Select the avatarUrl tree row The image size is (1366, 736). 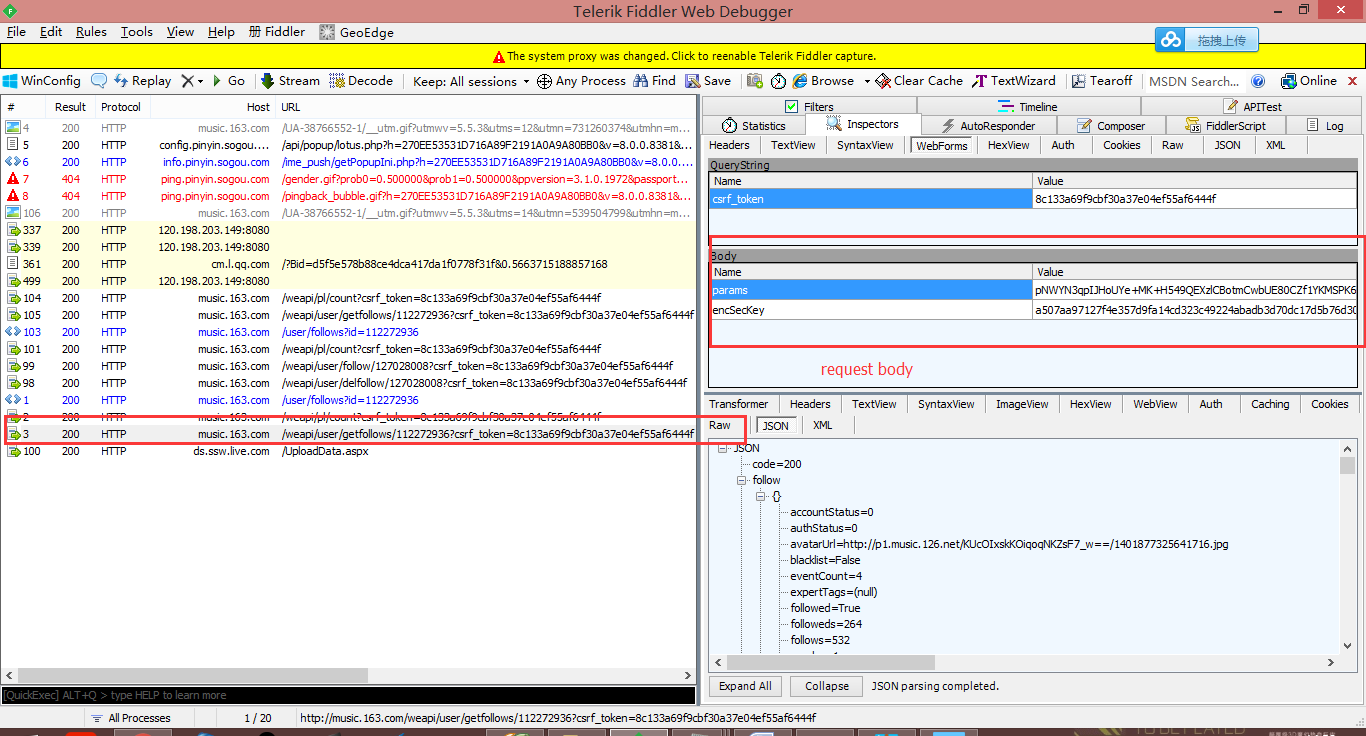click(1009, 544)
